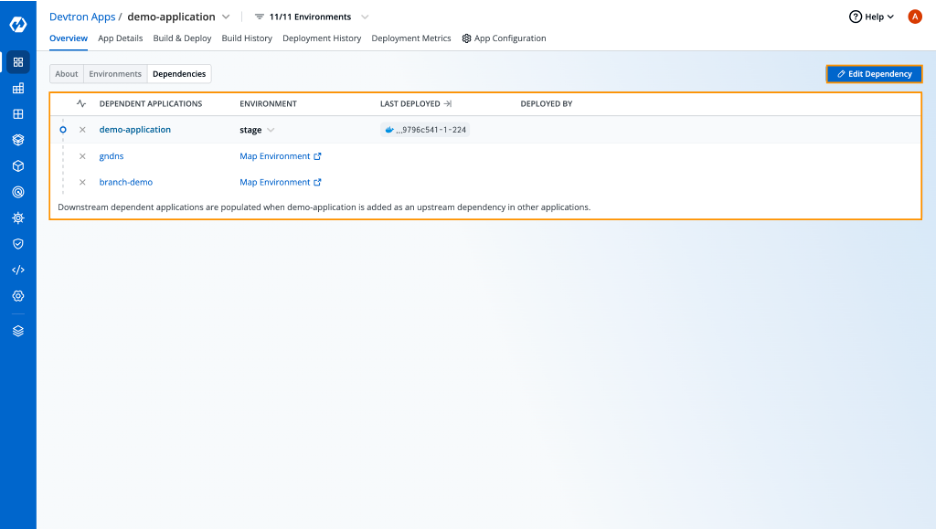Image resolution: width=936 pixels, height=530 pixels.
Task: Expand the stage environment dropdown
Action: [x=271, y=130]
